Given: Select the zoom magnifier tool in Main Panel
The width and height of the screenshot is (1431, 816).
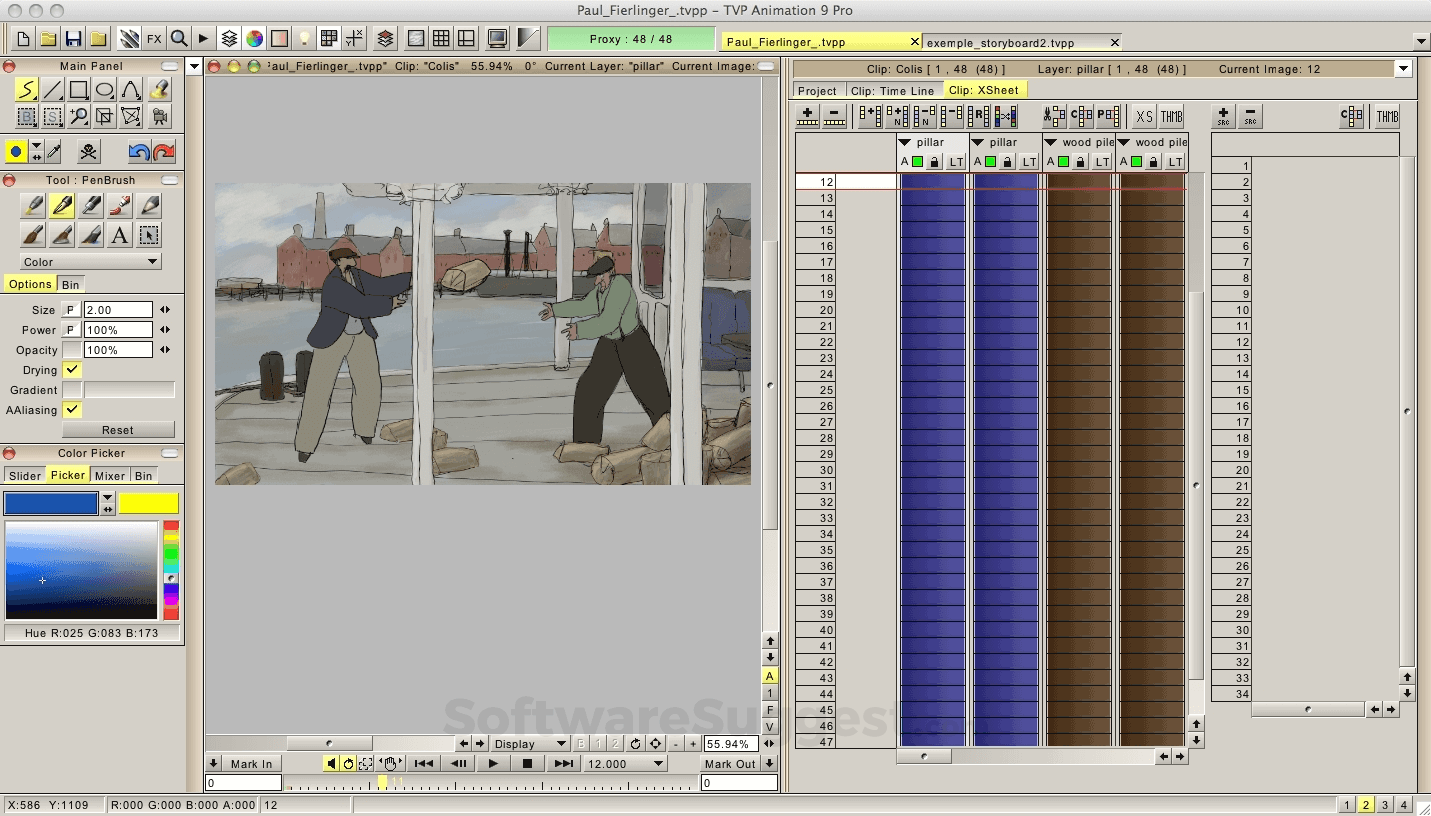Looking at the screenshot, I should point(79,117).
